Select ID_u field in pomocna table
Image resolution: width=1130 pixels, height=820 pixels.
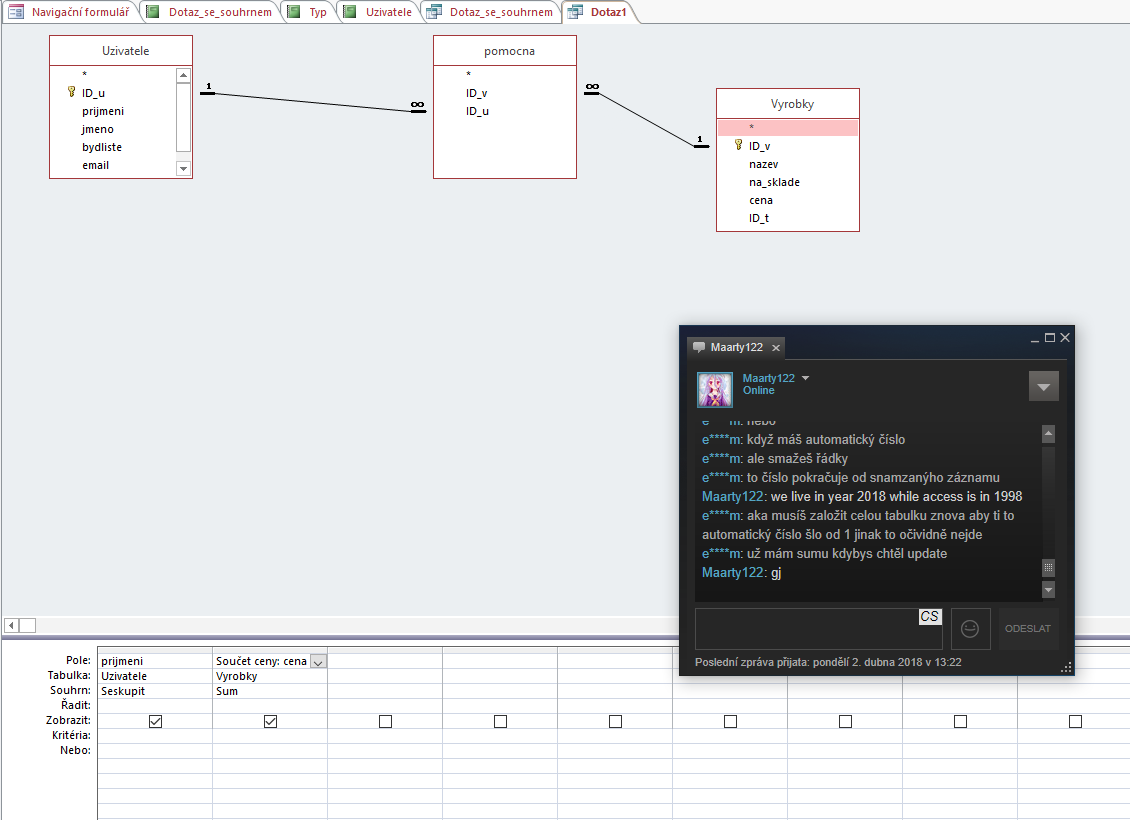[x=477, y=111]
